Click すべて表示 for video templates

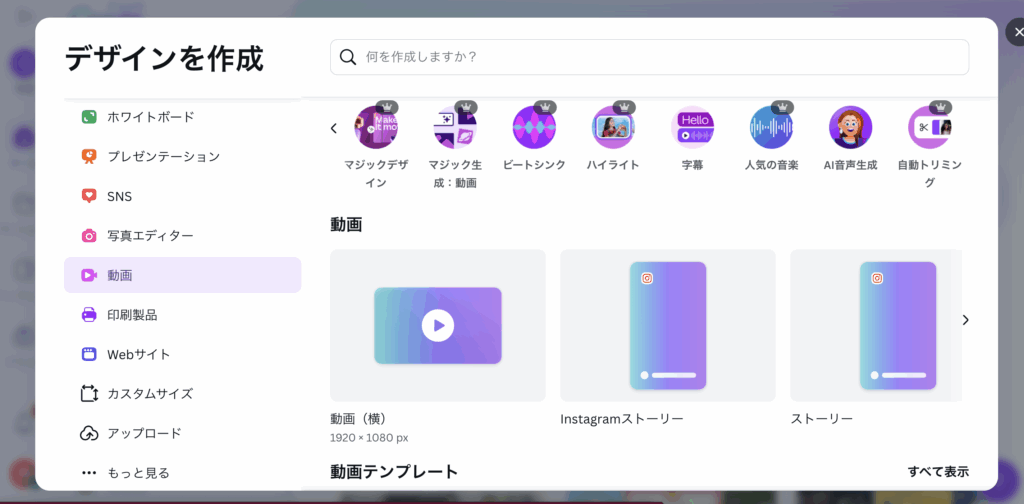pos(937,471)
